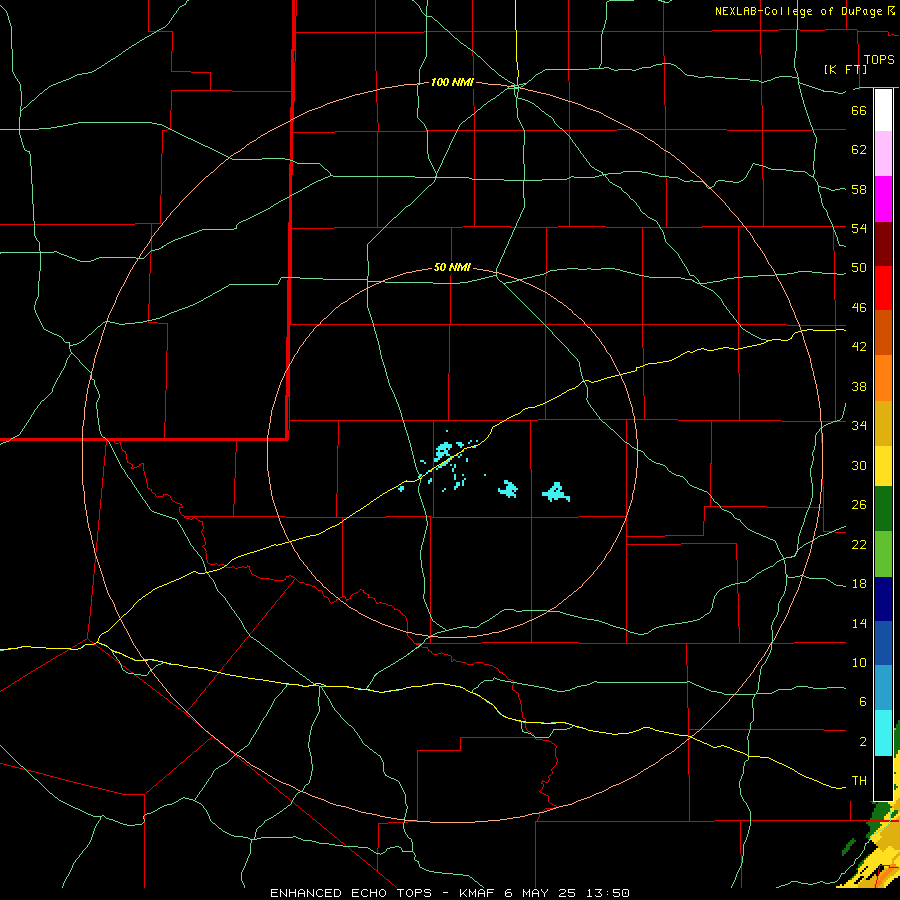The height and width of the screenshot is (900, 900).
Task: Click the '38' legend value
Action: tap(859, 387)
